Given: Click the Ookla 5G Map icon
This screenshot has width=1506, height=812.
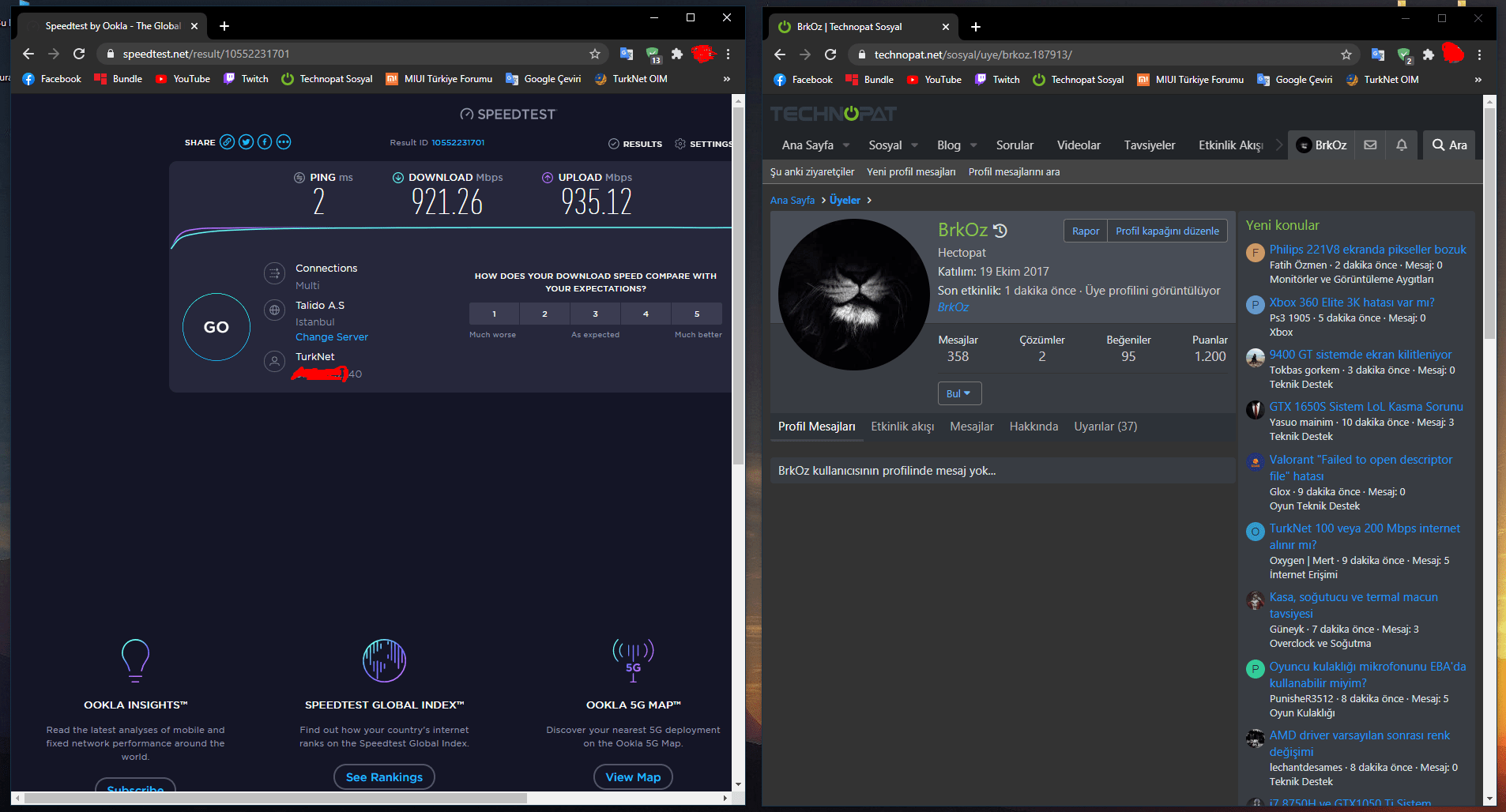Looking at the screenshot, I should (633, 660).
